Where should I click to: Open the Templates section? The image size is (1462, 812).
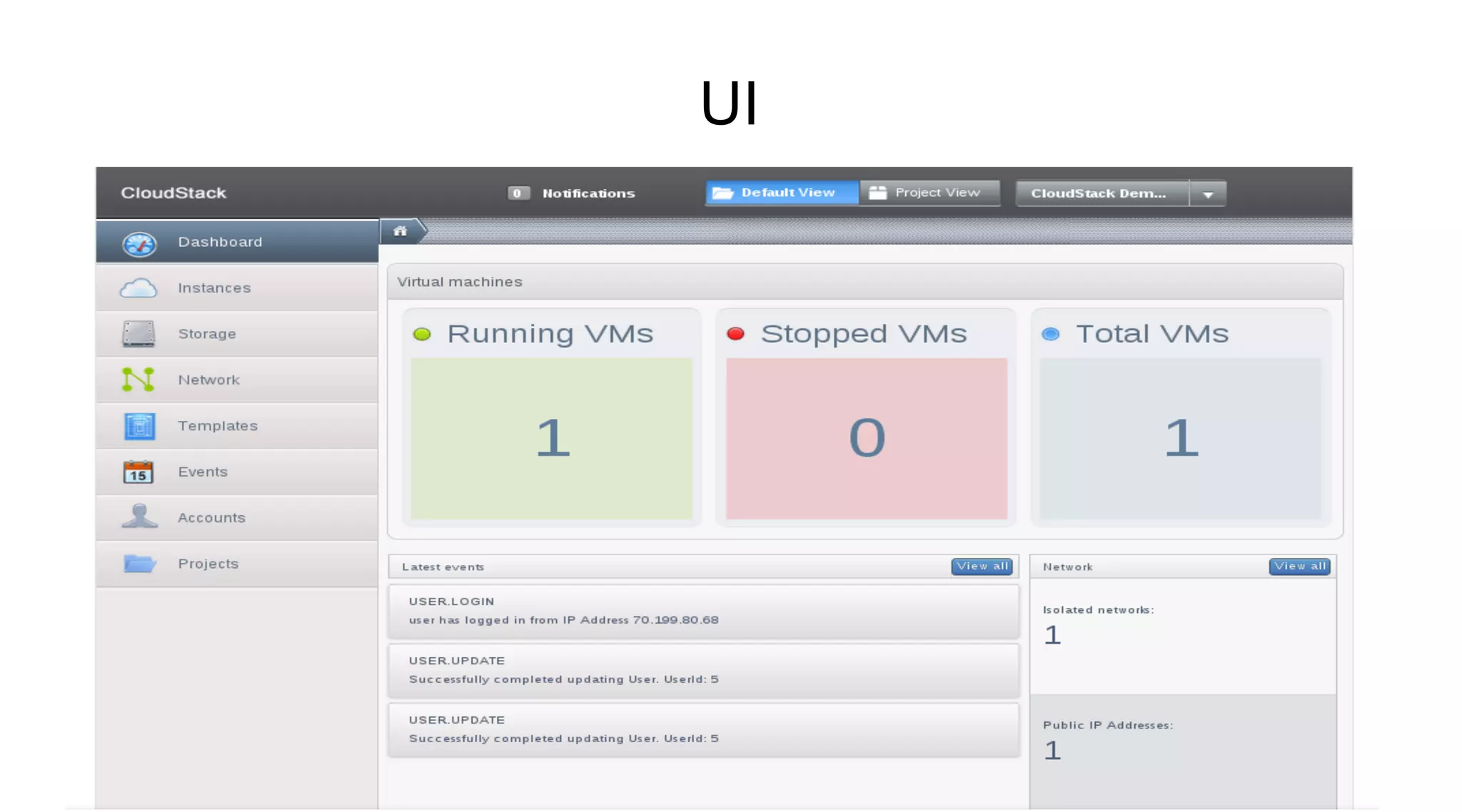coord(237,426)
